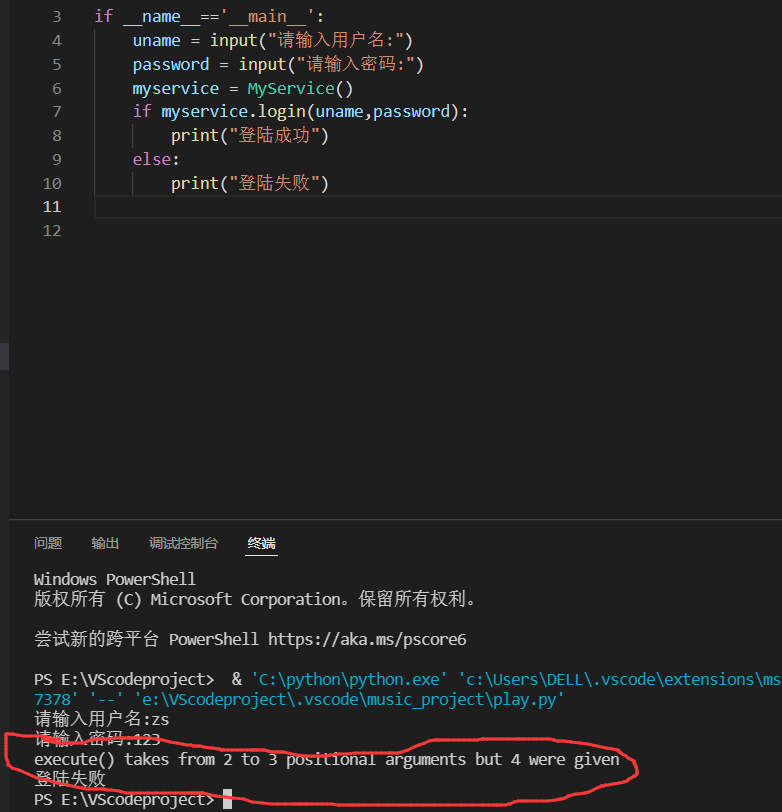The height and width of the screenshot is (812, 782).
Task: Click line number 10 in the gutter
Action: (x=52, y=183)
